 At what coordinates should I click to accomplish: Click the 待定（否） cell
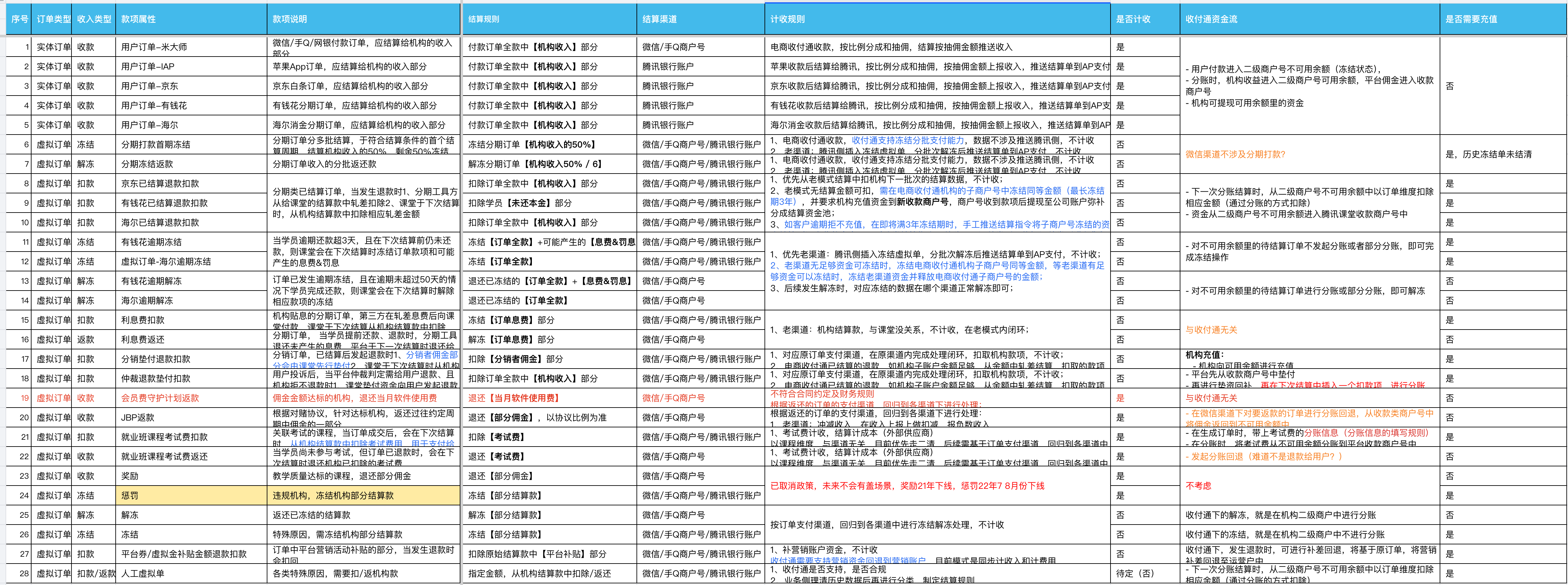coord(1145,573)
